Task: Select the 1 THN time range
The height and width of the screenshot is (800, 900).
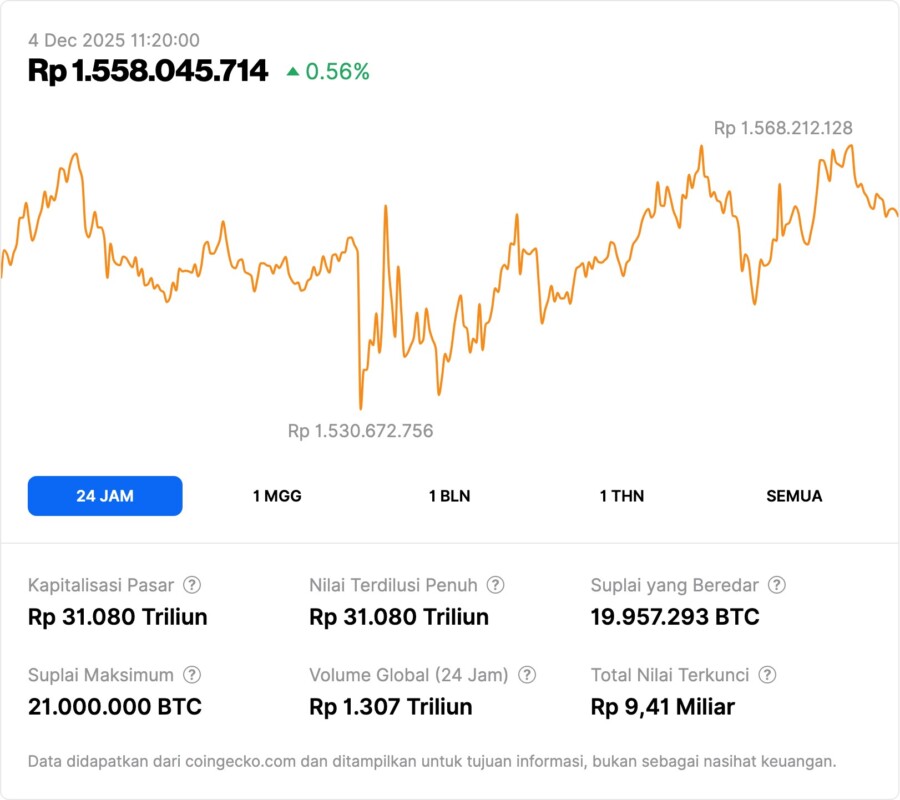Action: (x=622, y=496)
